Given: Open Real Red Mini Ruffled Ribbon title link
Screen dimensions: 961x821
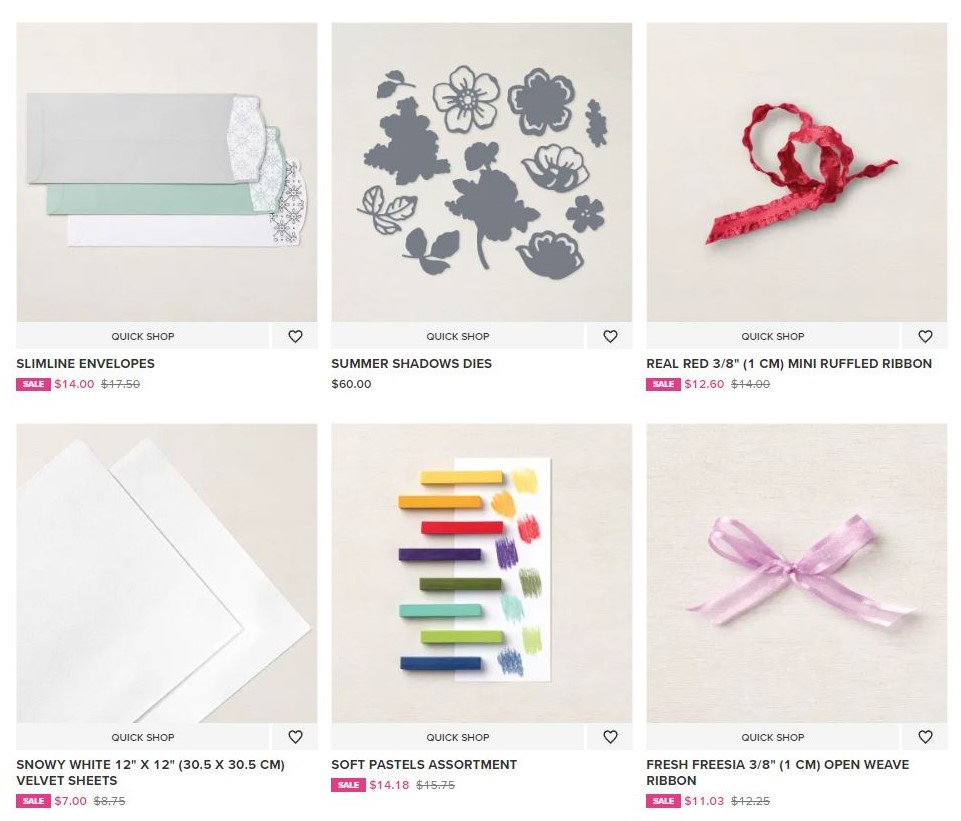Looking at the screenshot, I should [789, 363].
